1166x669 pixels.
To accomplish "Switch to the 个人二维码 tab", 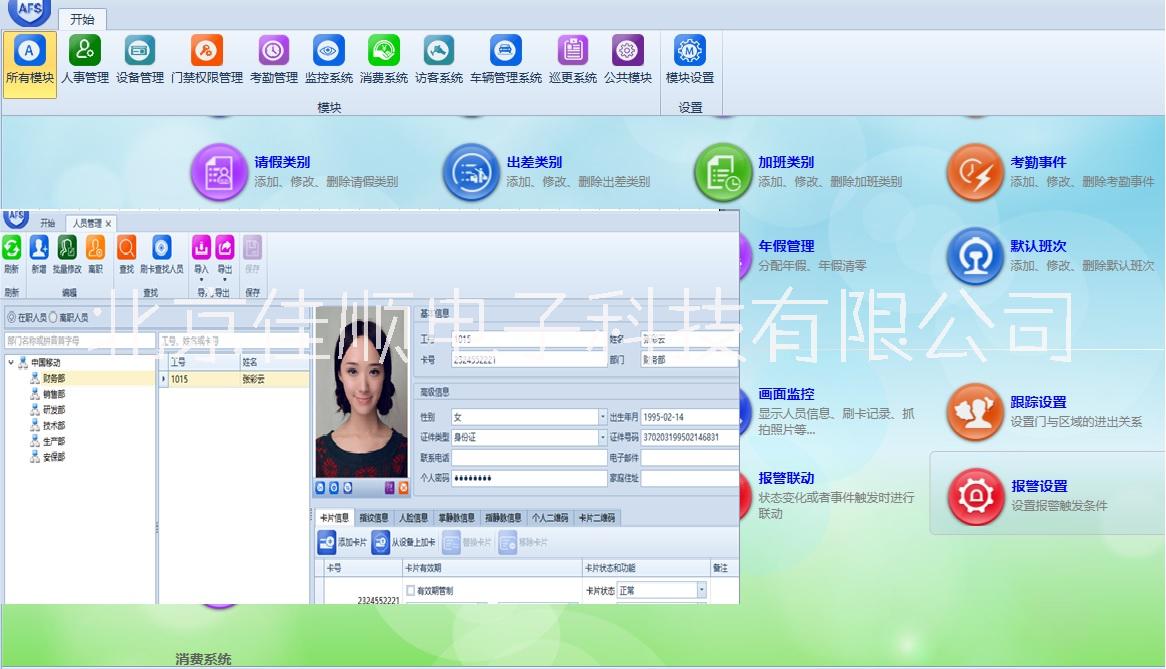I will (549, 518).
